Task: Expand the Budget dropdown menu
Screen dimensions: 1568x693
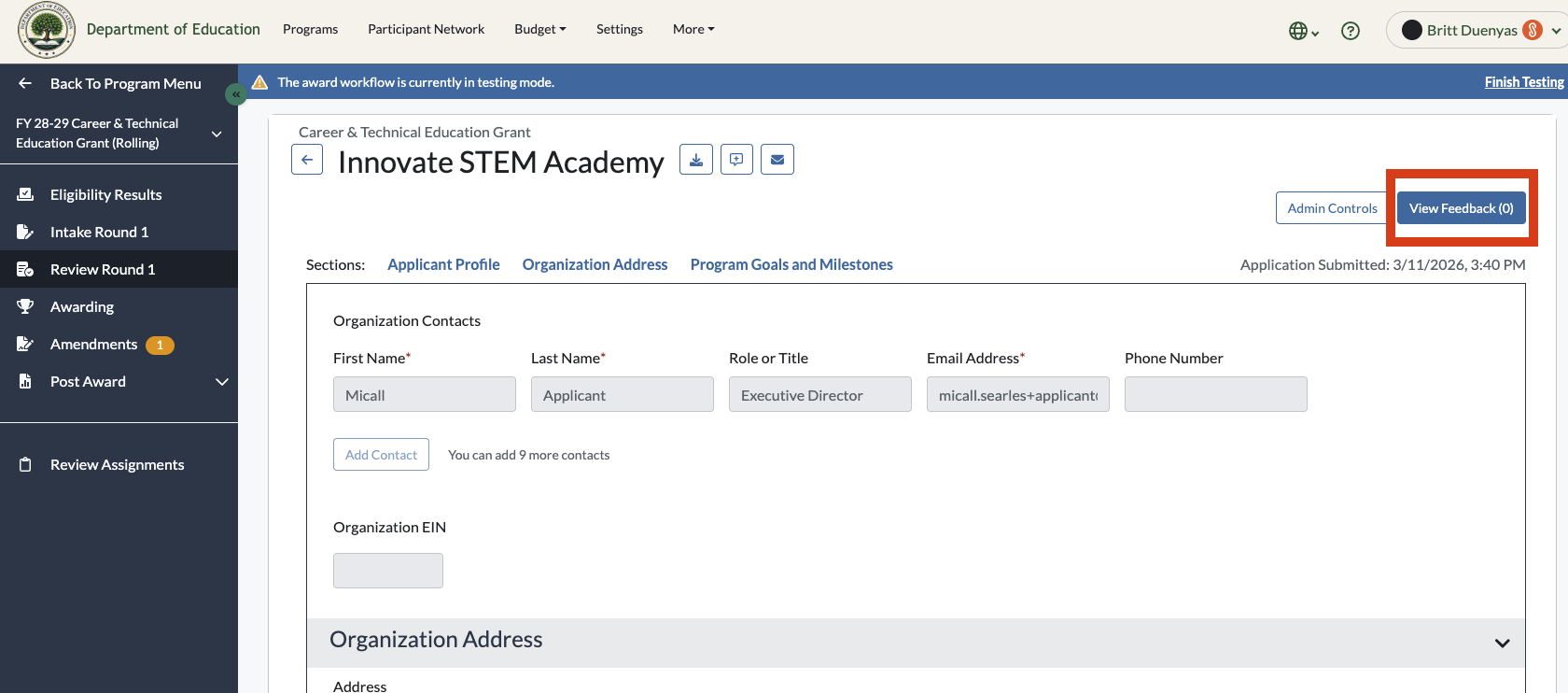Action: pyautogui.click(x=540, y=29)
